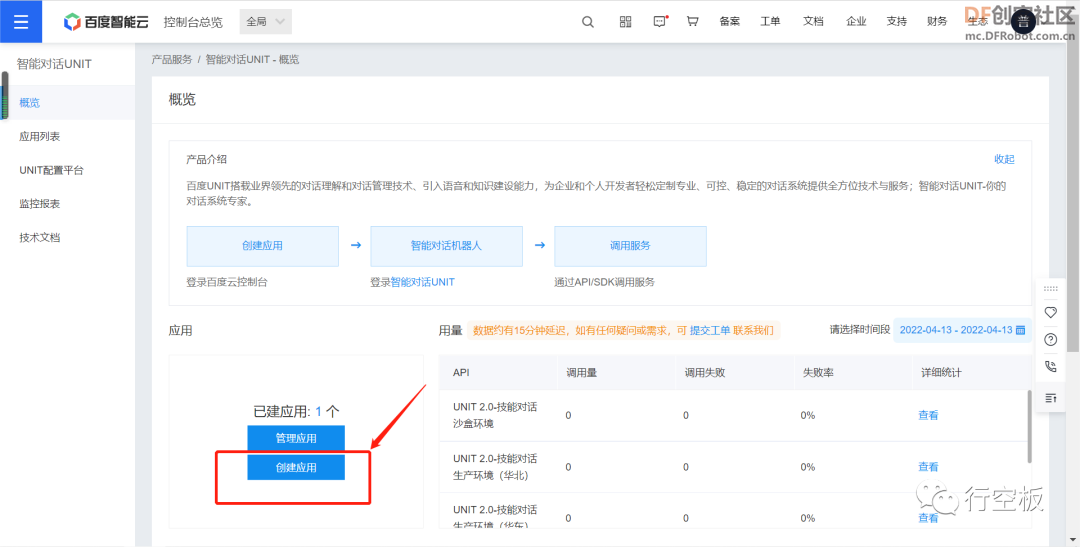This screenshot has width=1080, height=547.
Task: Click 产品服务 in the breadcrumb
Action: pos(172,60)
